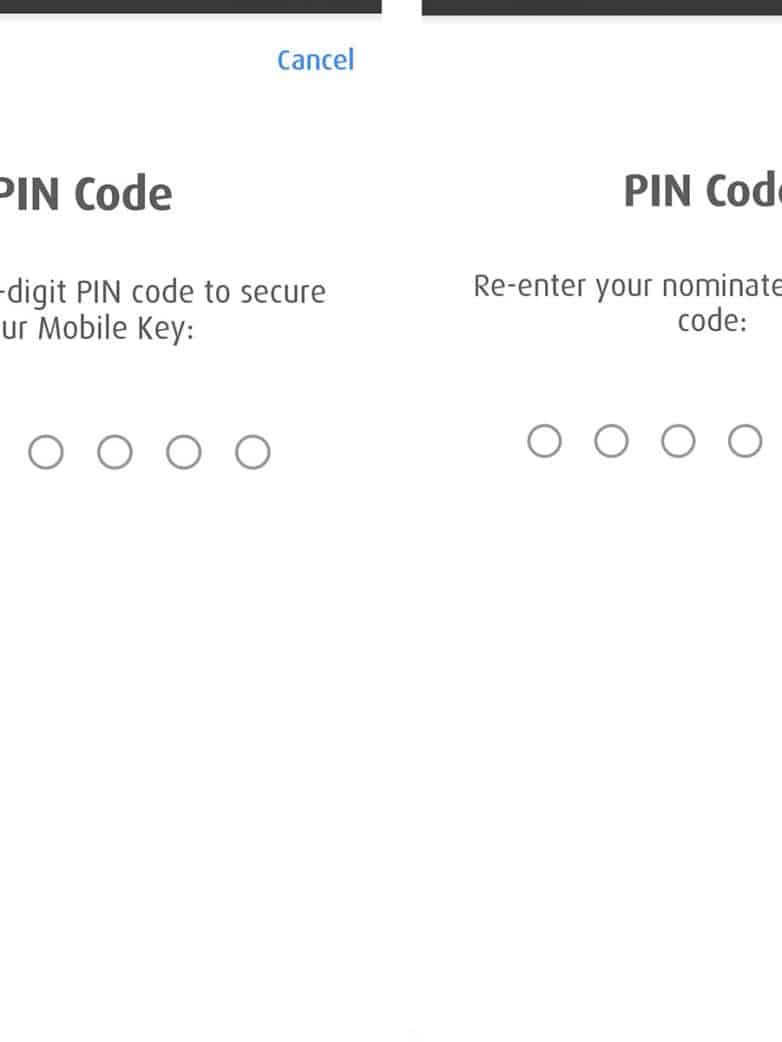Select third PIN circle on left screen
Screen dimensions: 782x1042
coord(184,453)
